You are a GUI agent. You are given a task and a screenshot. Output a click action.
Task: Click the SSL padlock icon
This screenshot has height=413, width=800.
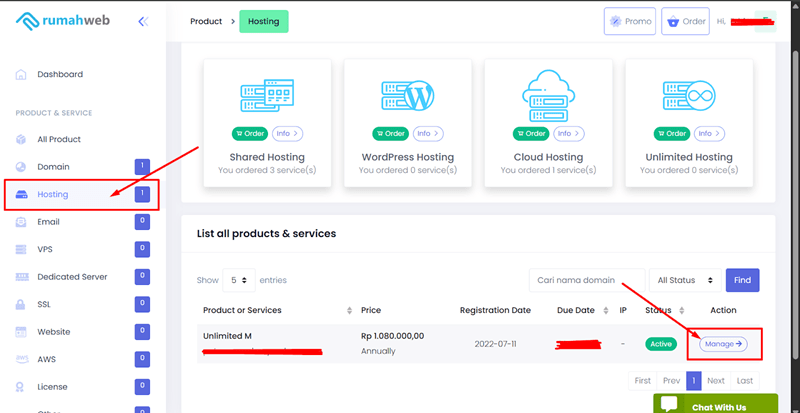click(x=21, y=305)
